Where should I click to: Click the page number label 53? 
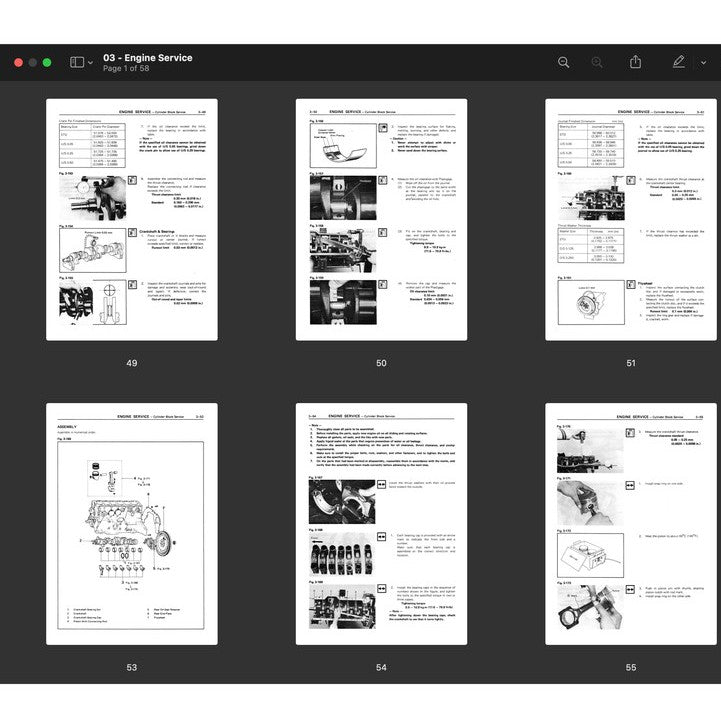[131, 667]
